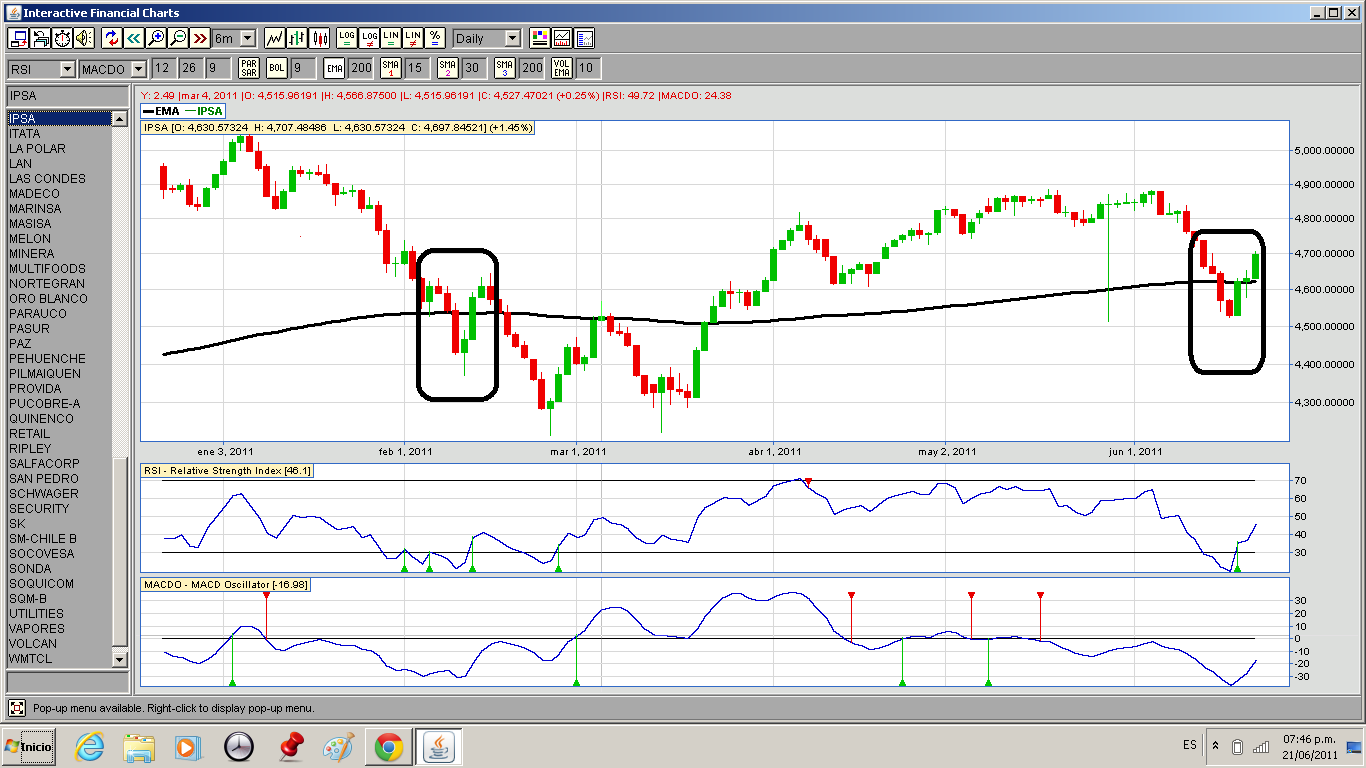Image resolution: width=1366 pixels, height=768 pixels.
Task: Click the Java application taskbar icon
Action: point(439,746)
